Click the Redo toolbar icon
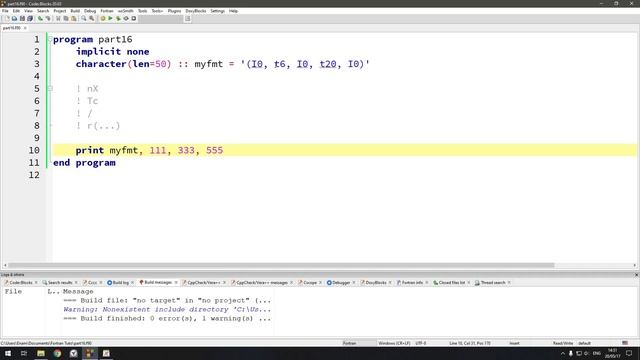The height and width of the screenshot is (360, 640). pos(48,19)
